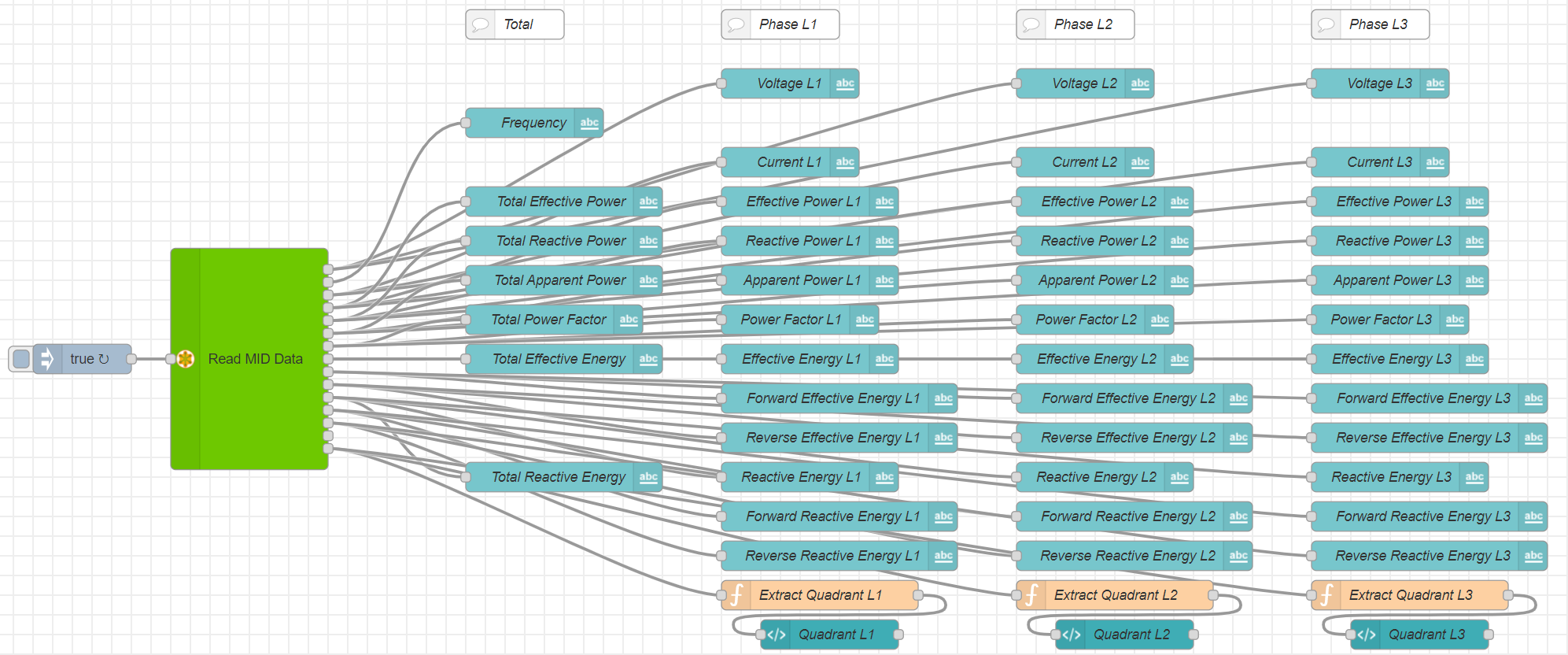Click abc icon on Forward Effective Energy L3

[x=1533, y=398]
